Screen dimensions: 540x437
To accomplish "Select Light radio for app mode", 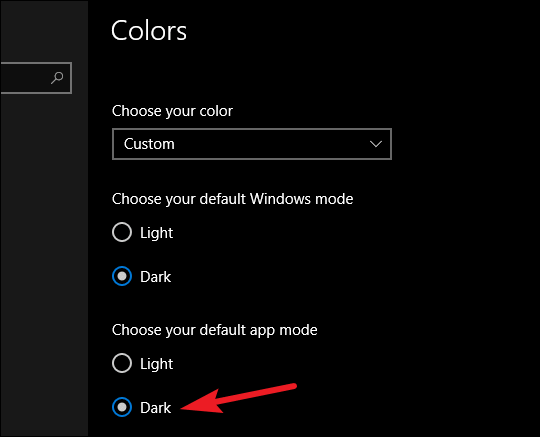I will coord(122,363).
